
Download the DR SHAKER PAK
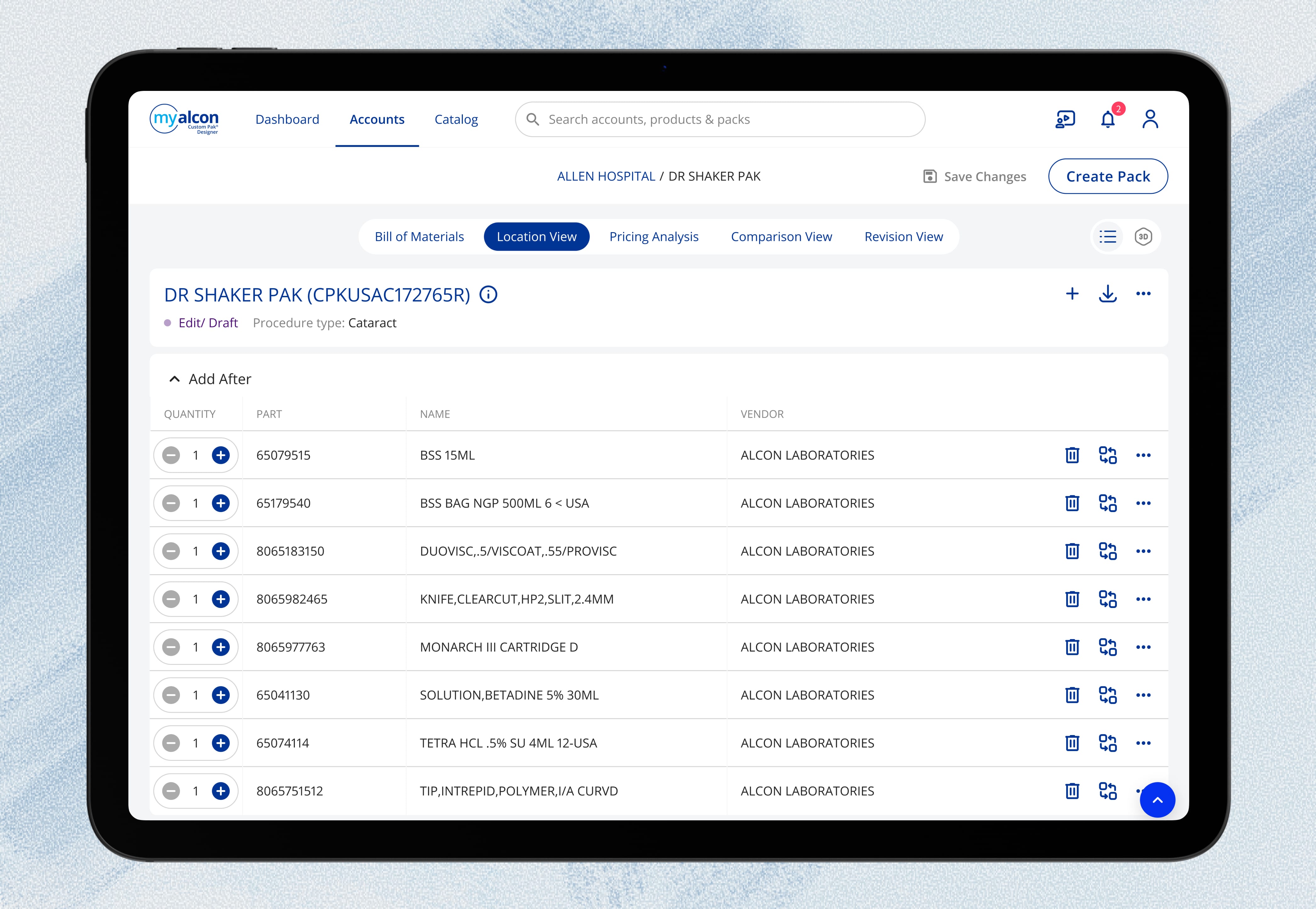pos(1107,293)
